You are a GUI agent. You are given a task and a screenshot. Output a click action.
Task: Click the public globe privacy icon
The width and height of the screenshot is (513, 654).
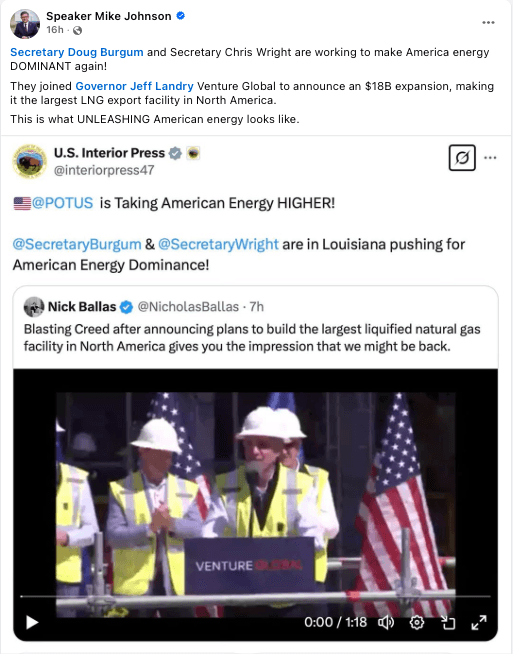click(x=78, y=30)
